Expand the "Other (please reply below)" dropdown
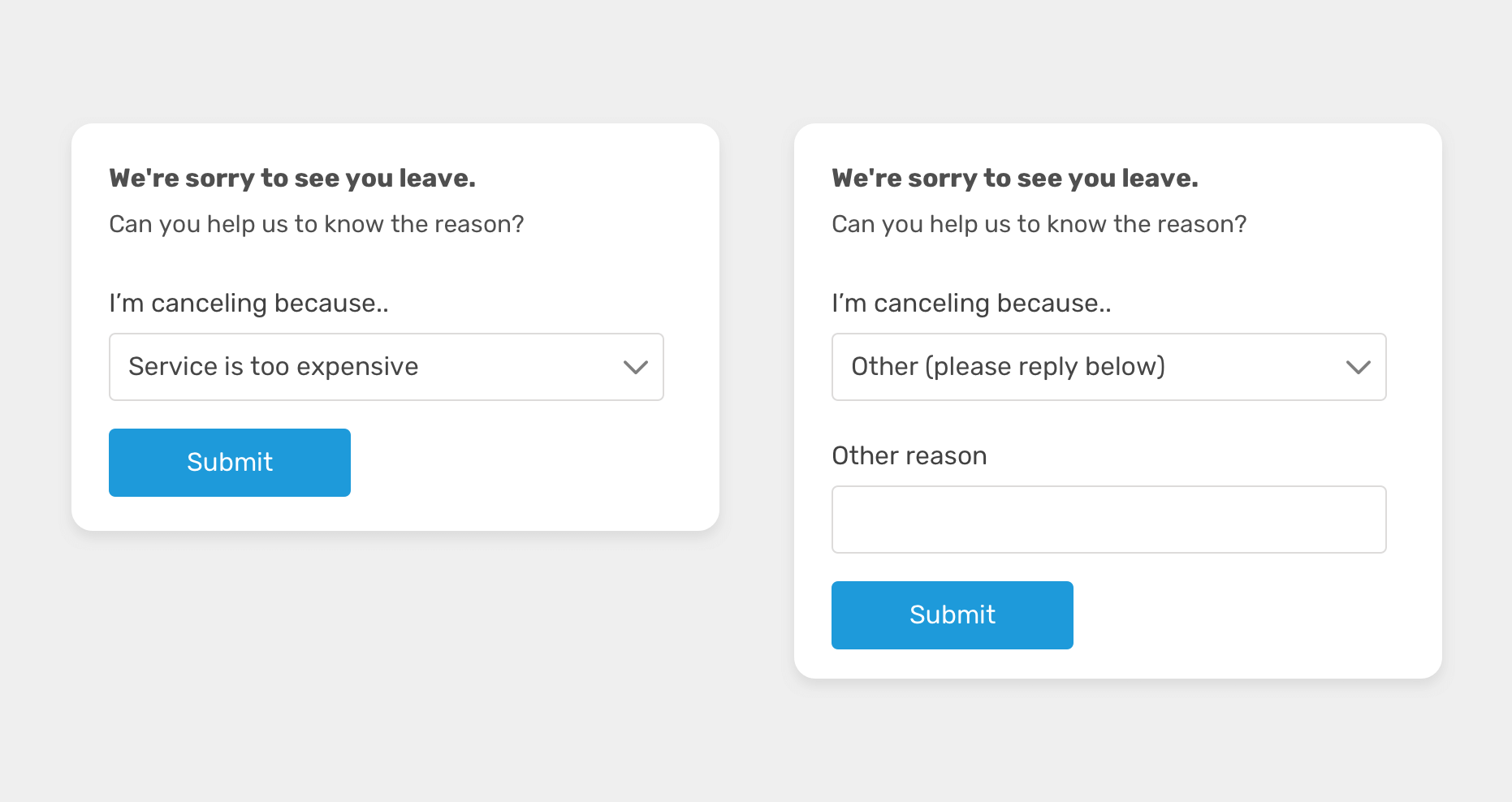 (x=1108, y=367)
